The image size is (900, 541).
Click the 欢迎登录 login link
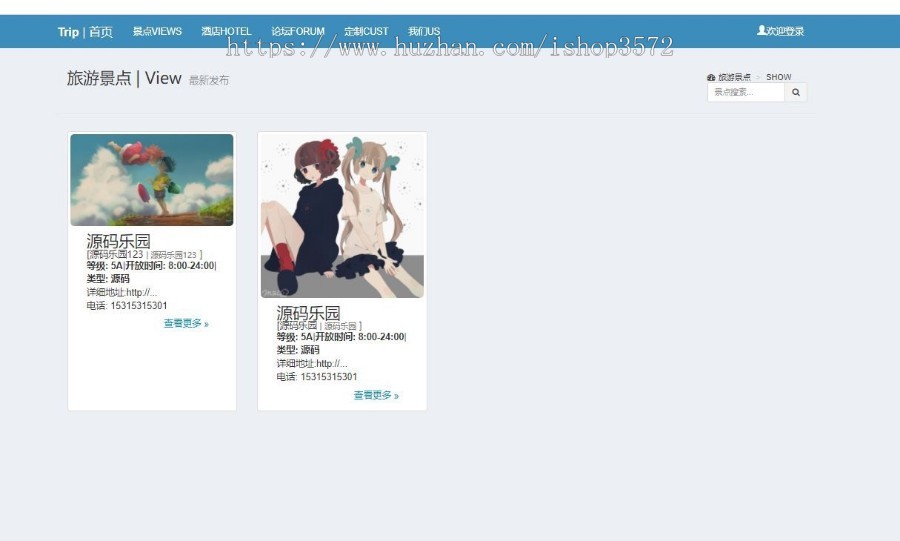point(785,31)
